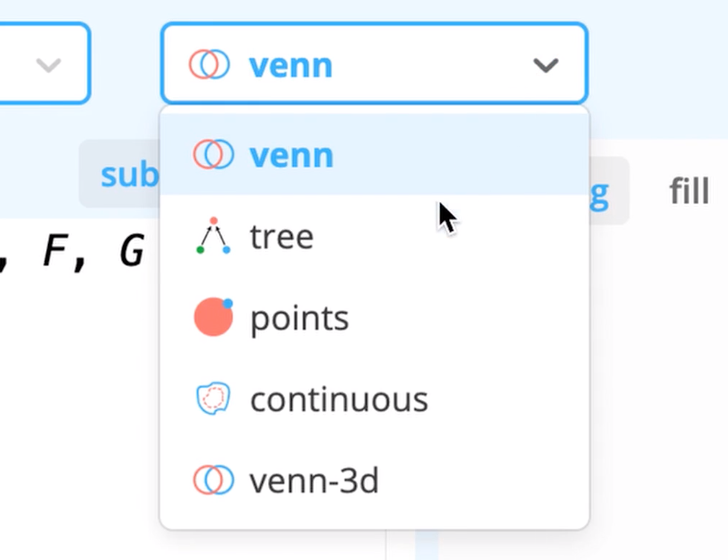Click the tree node icon
This screenshot has height=560, width=728.
pyautogui.click(x=213, y=236)
